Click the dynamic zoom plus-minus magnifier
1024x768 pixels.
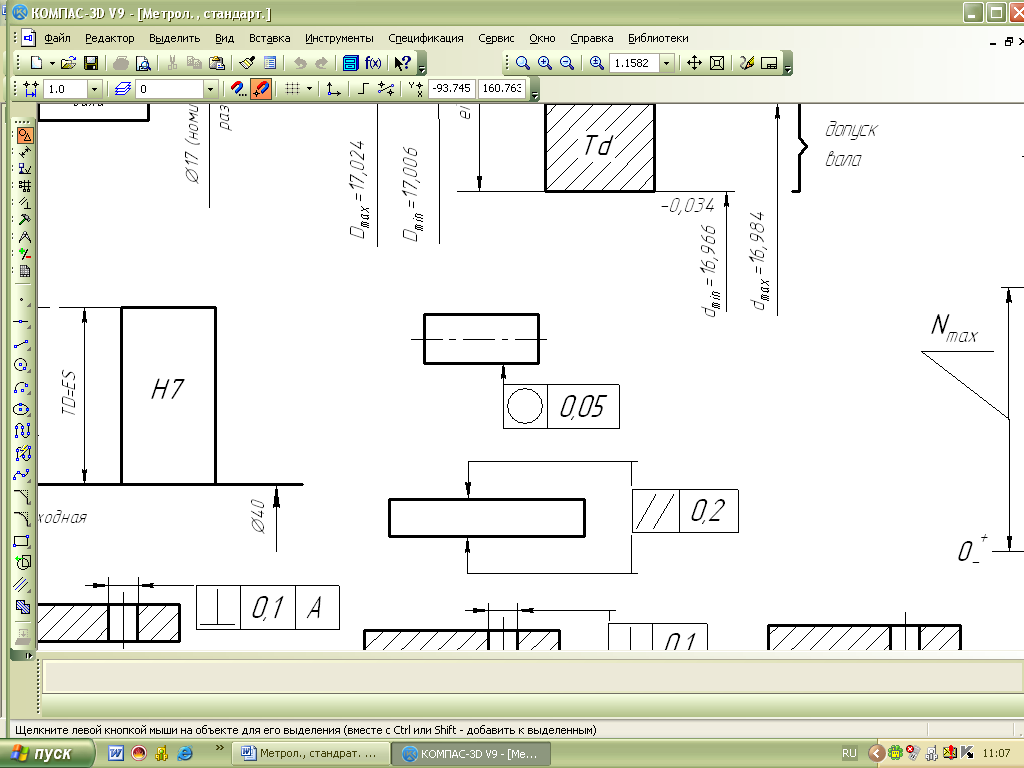coord(596,63)
